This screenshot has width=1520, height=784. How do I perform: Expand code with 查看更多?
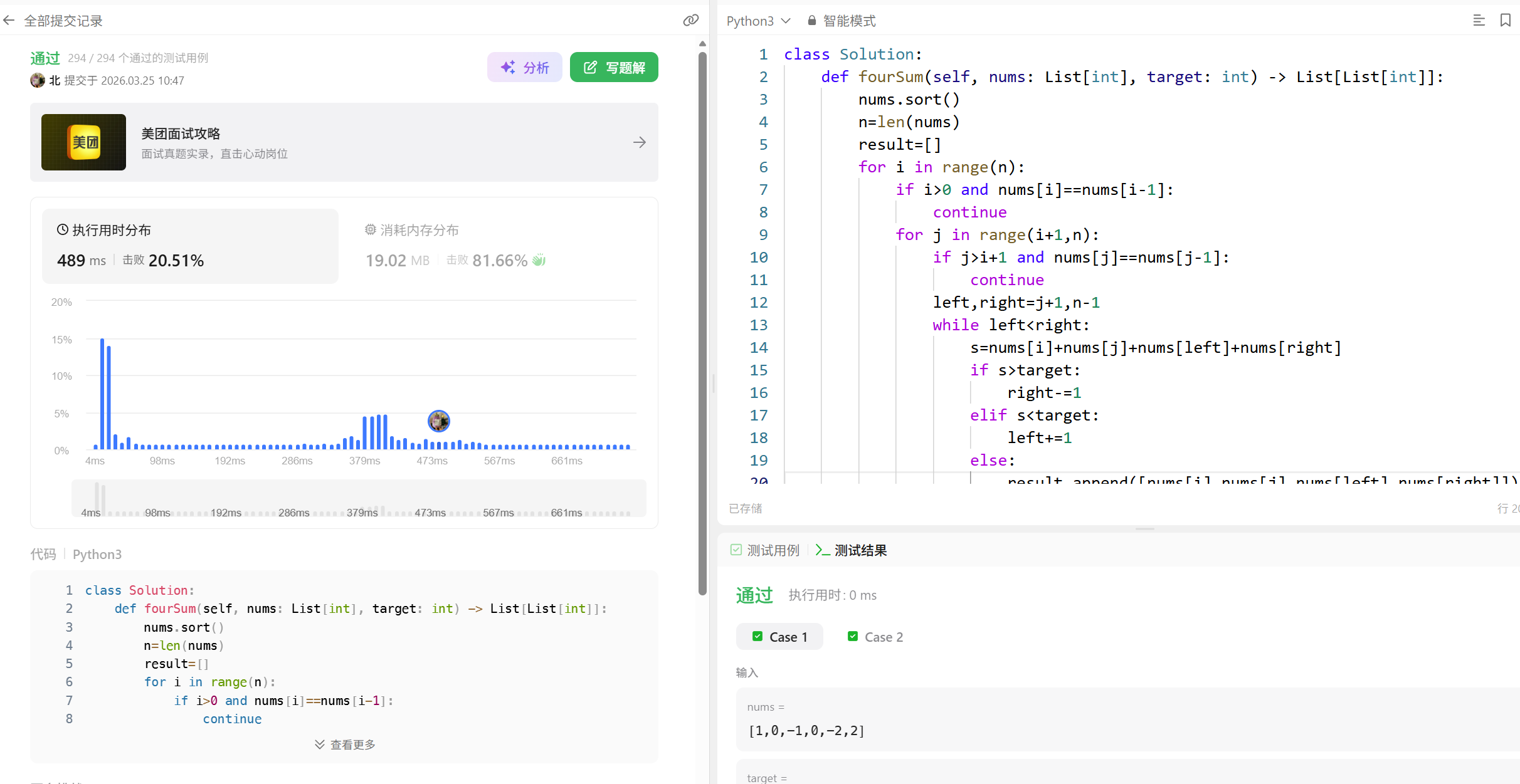click(x=345, y=745)
